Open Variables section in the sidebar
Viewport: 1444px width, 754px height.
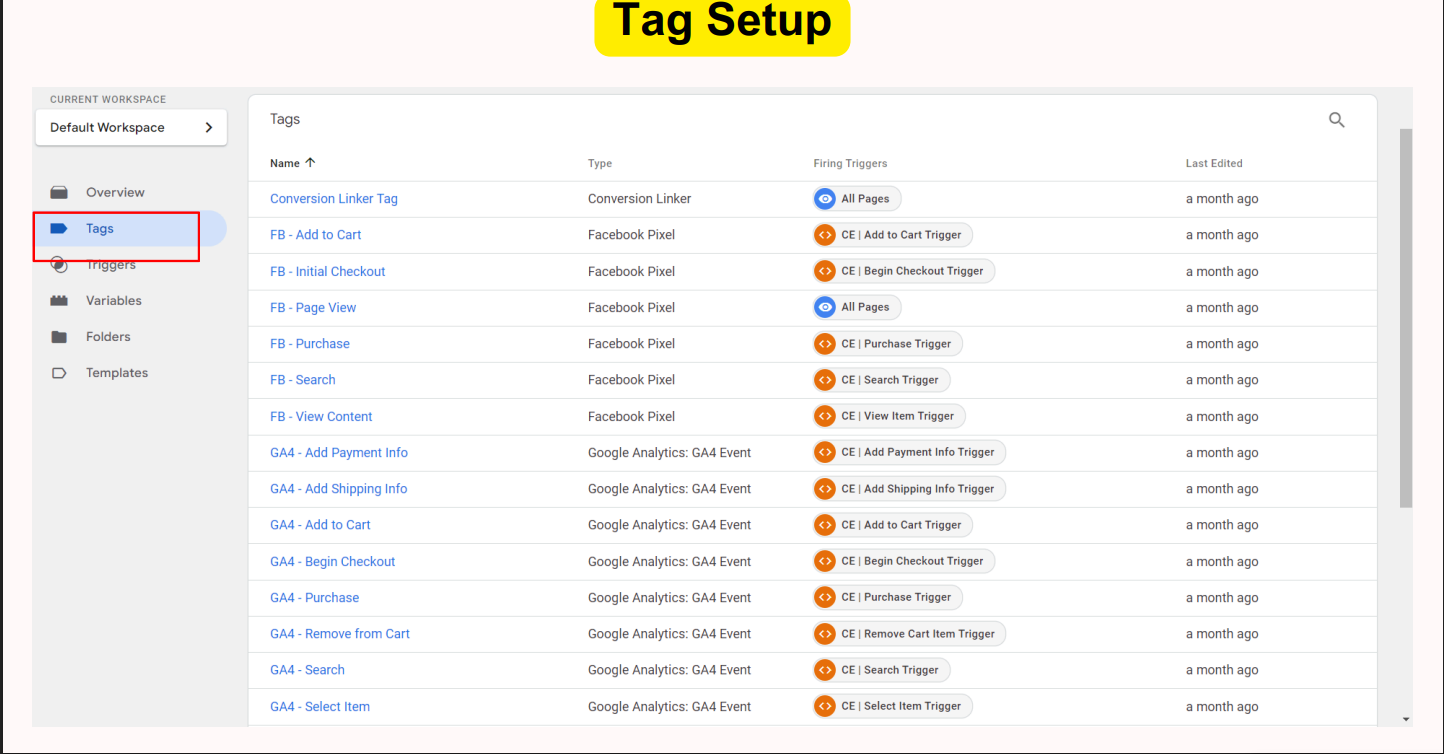click(x=114, y=300)
